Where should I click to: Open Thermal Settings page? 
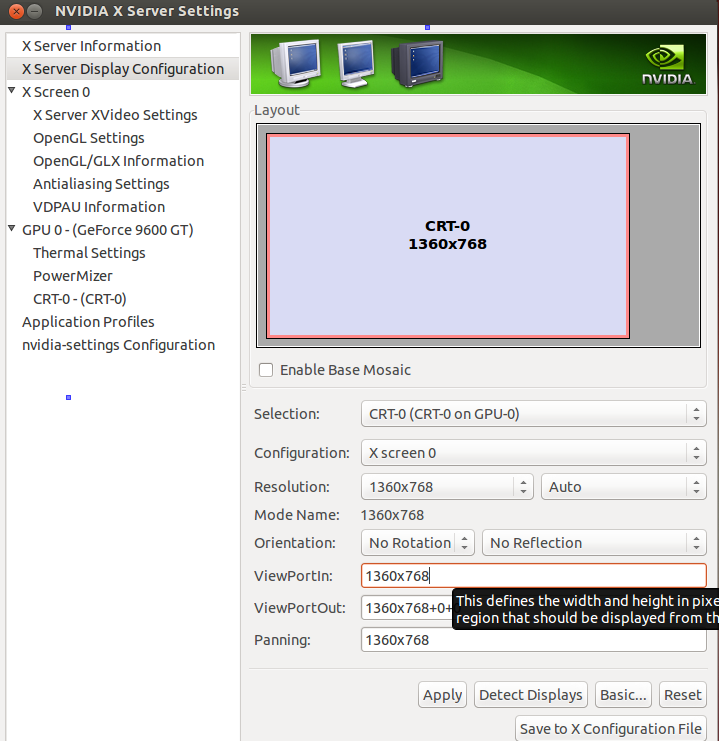(x=89, y=253)
